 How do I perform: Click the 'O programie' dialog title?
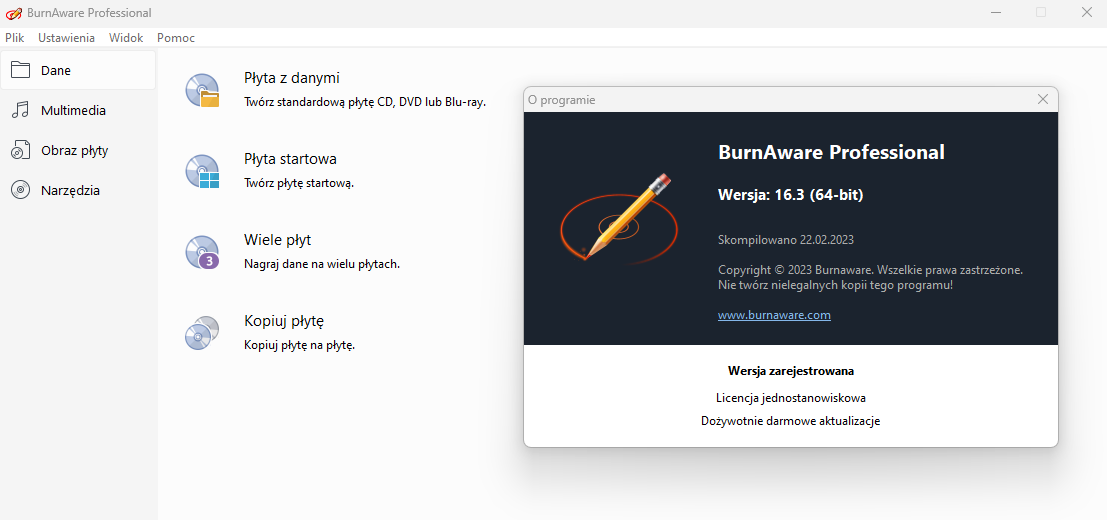[x=562, y=100]
